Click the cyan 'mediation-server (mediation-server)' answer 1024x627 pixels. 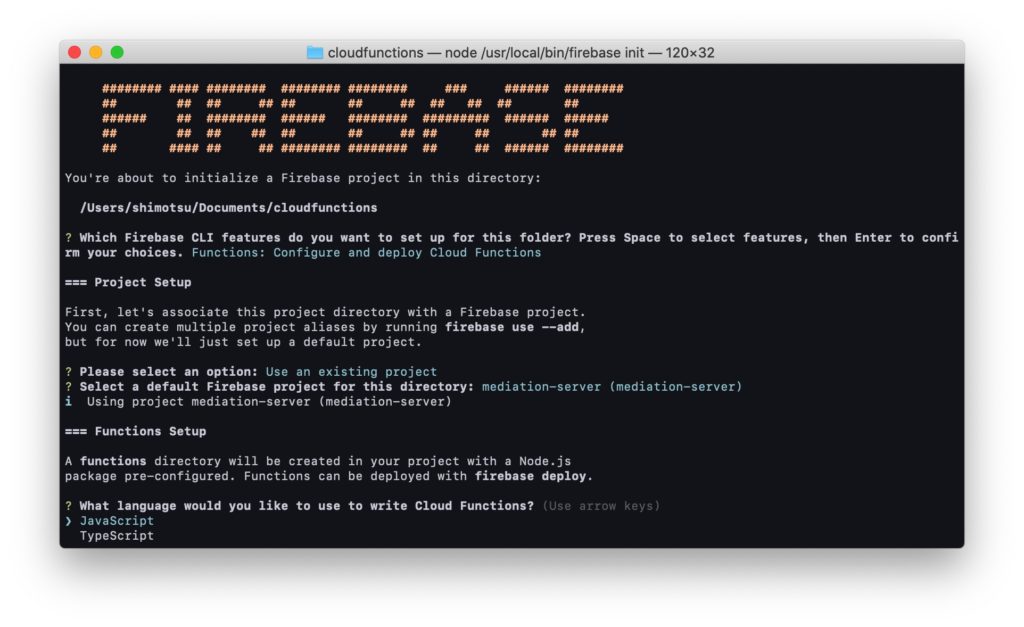(612, 387)
